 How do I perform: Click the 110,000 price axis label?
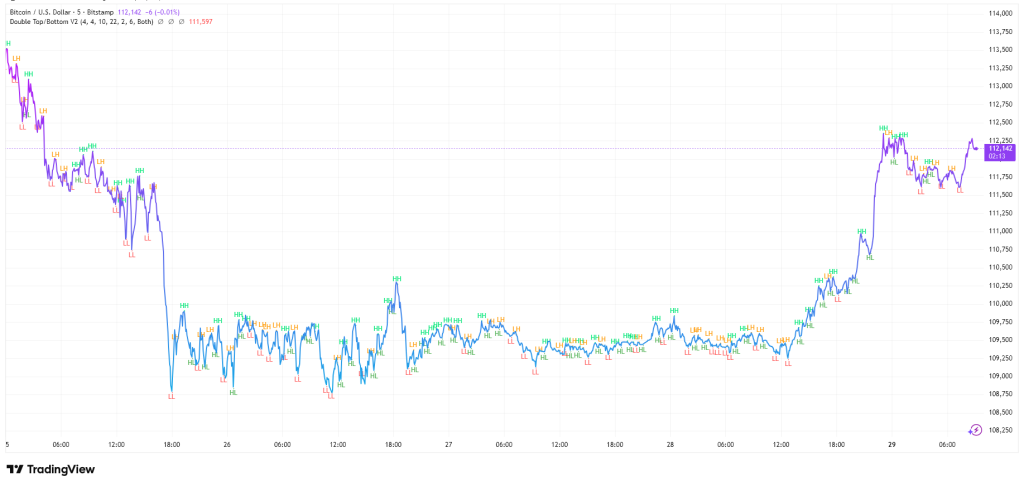[1000, 303]
